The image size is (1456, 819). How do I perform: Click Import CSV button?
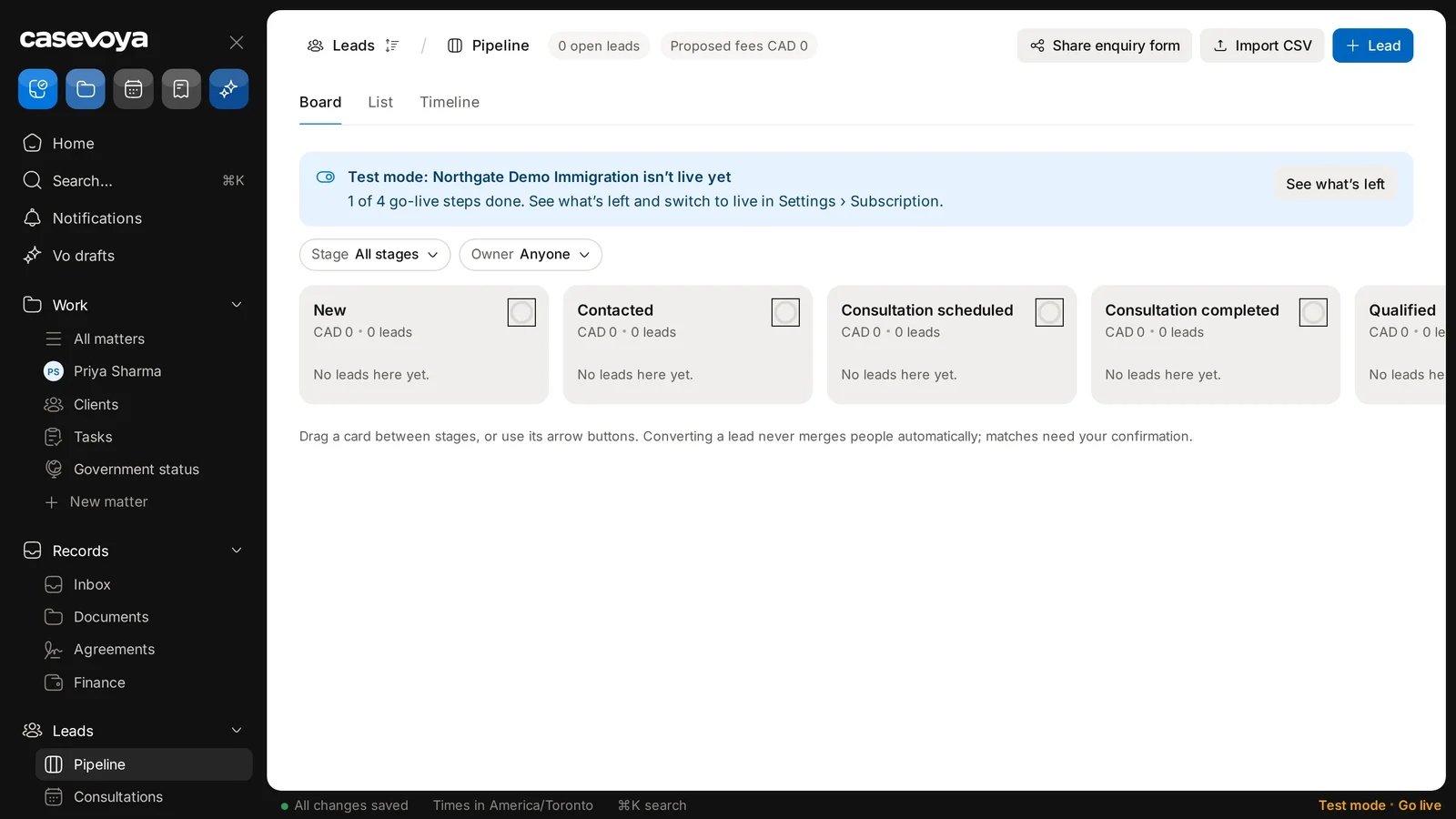coord(1262,45)
